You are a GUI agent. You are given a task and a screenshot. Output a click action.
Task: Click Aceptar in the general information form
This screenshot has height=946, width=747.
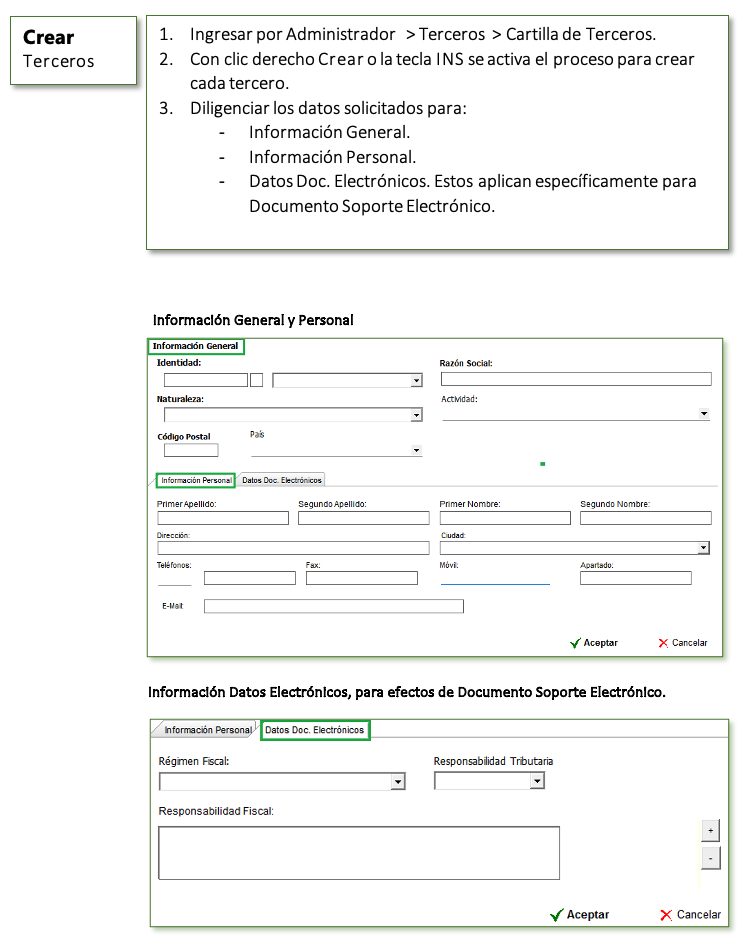[x=594, y=643]
